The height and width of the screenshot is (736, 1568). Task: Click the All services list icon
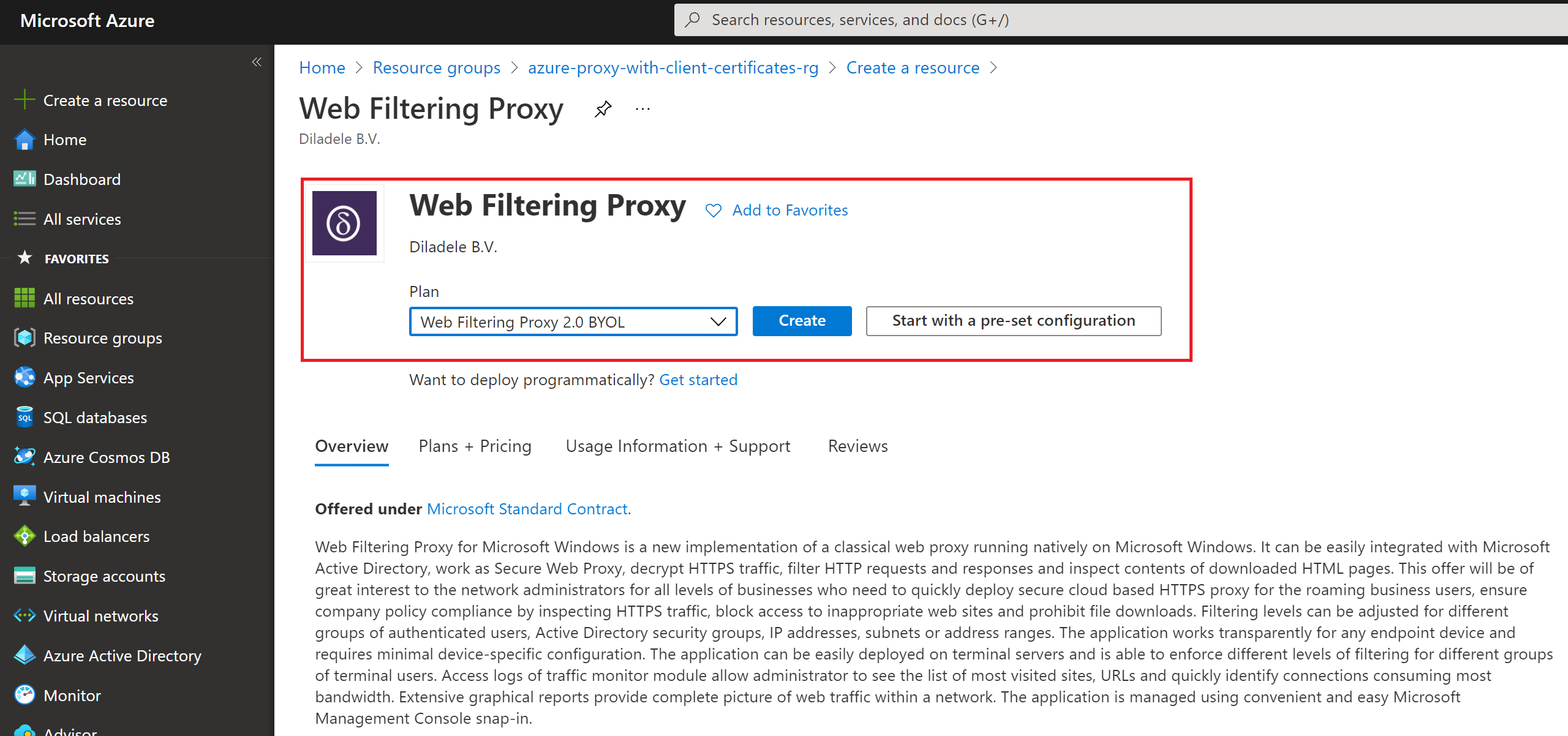(24, 219)
